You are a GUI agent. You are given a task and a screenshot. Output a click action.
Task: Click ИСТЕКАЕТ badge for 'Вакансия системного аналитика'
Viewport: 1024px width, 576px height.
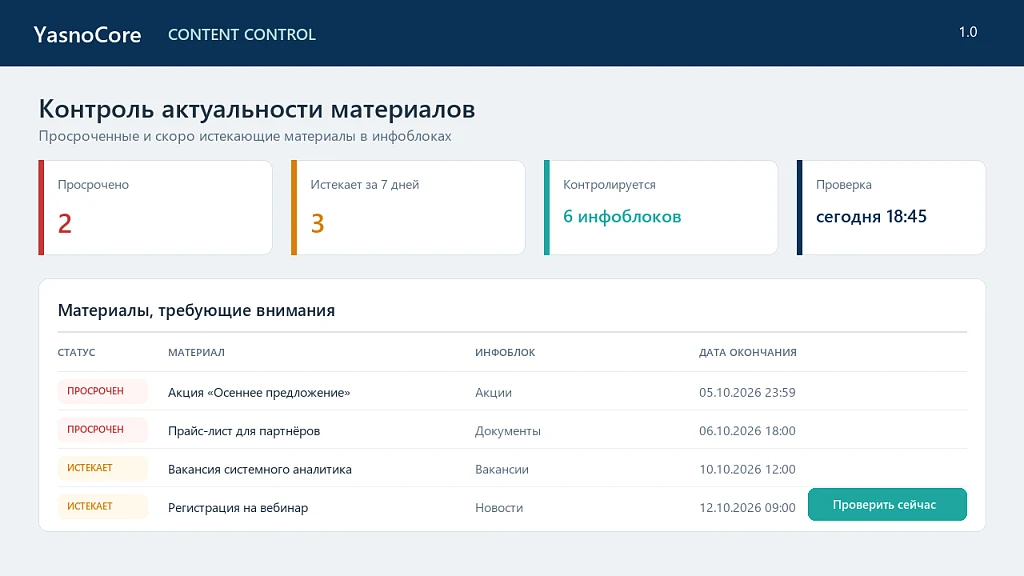click(x=103, y=468)
